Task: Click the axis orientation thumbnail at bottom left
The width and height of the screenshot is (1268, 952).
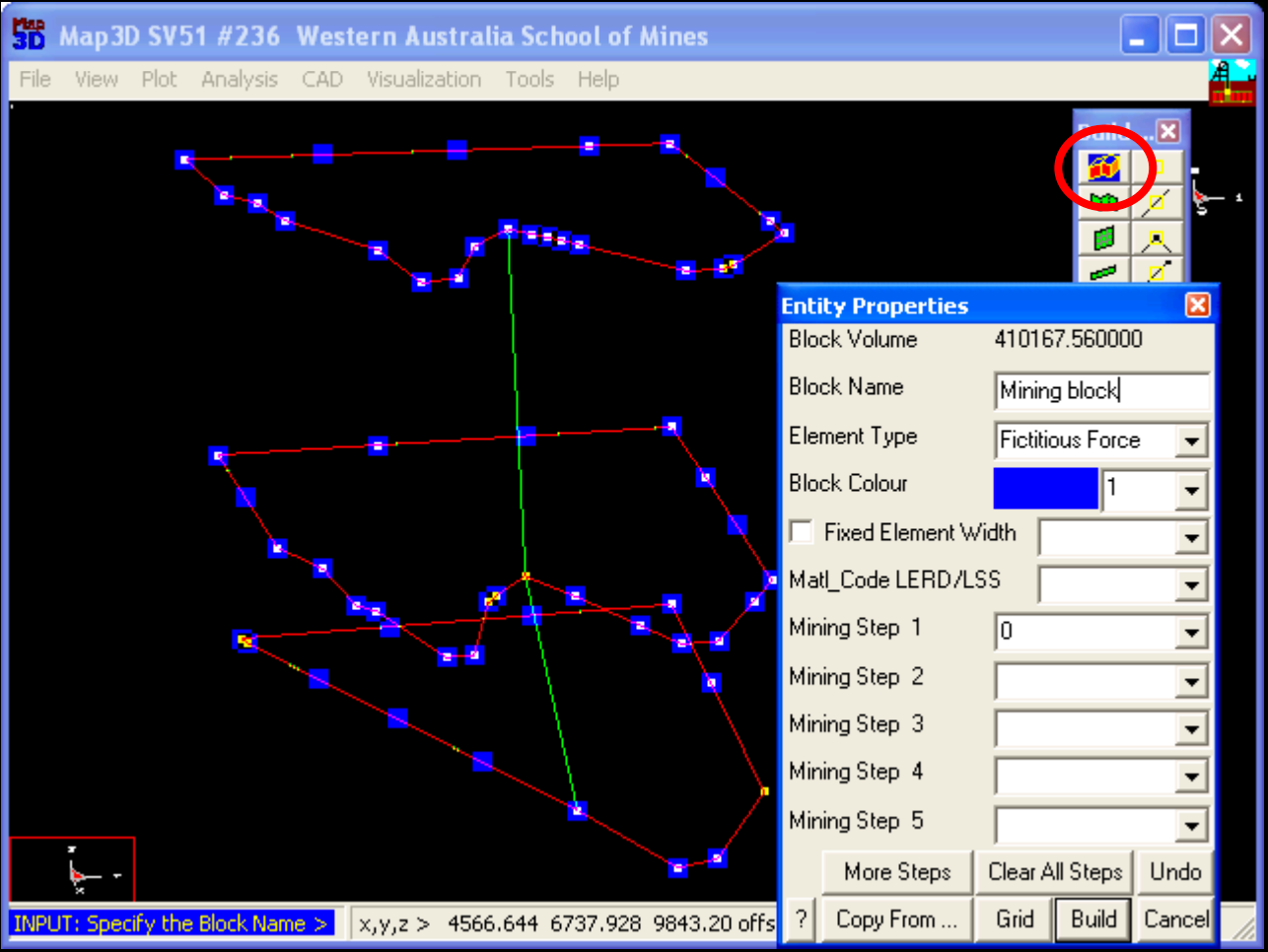Action: coord(72,869)
